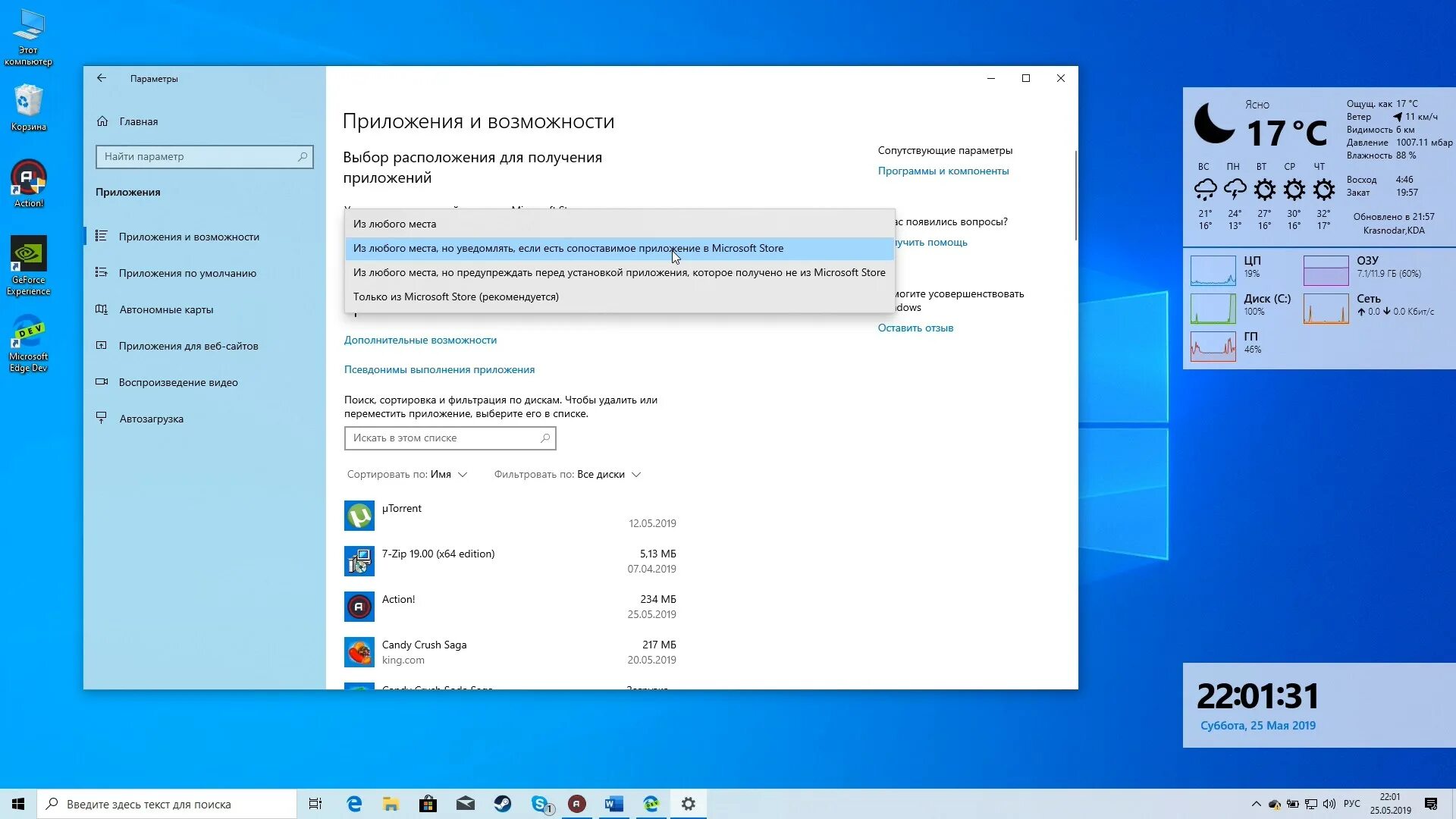1456x819 pixels.
Task: Click the 7-Zip app icon in list
Action: click(359, 561)
